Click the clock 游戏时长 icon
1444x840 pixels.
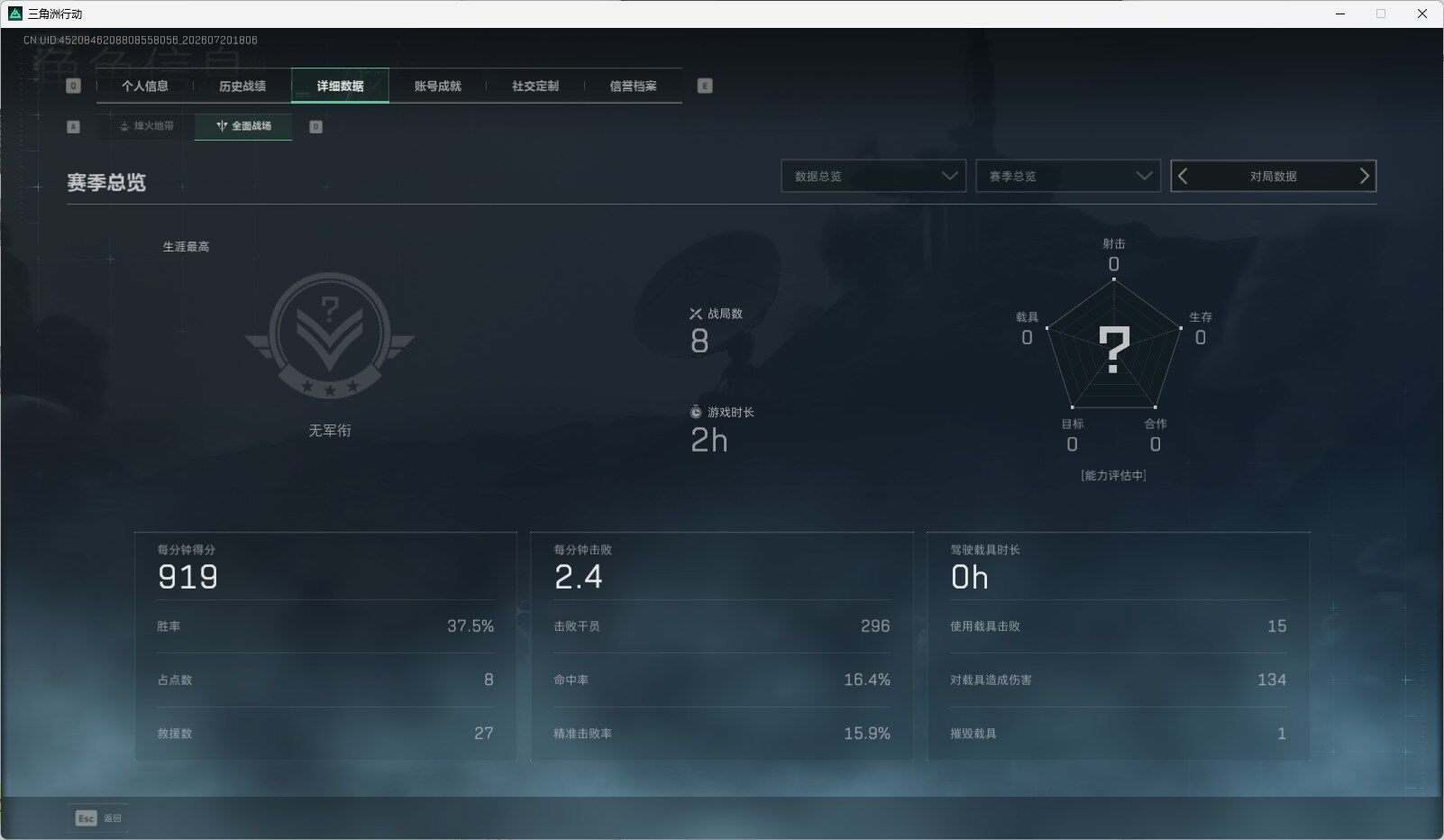[696, 413]
